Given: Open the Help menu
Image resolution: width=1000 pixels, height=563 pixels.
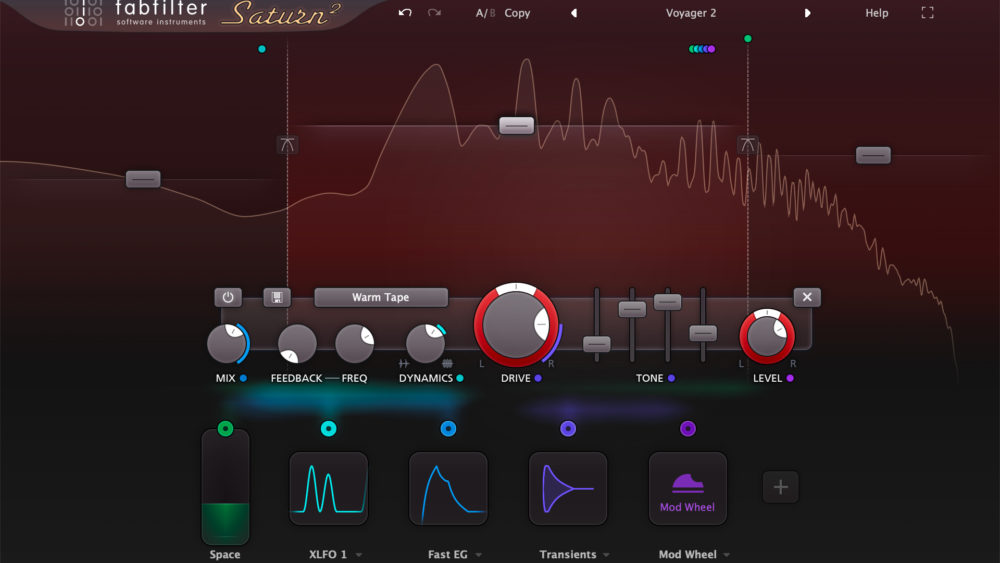Looking at the screenshot, I should [x=876, y=13].
